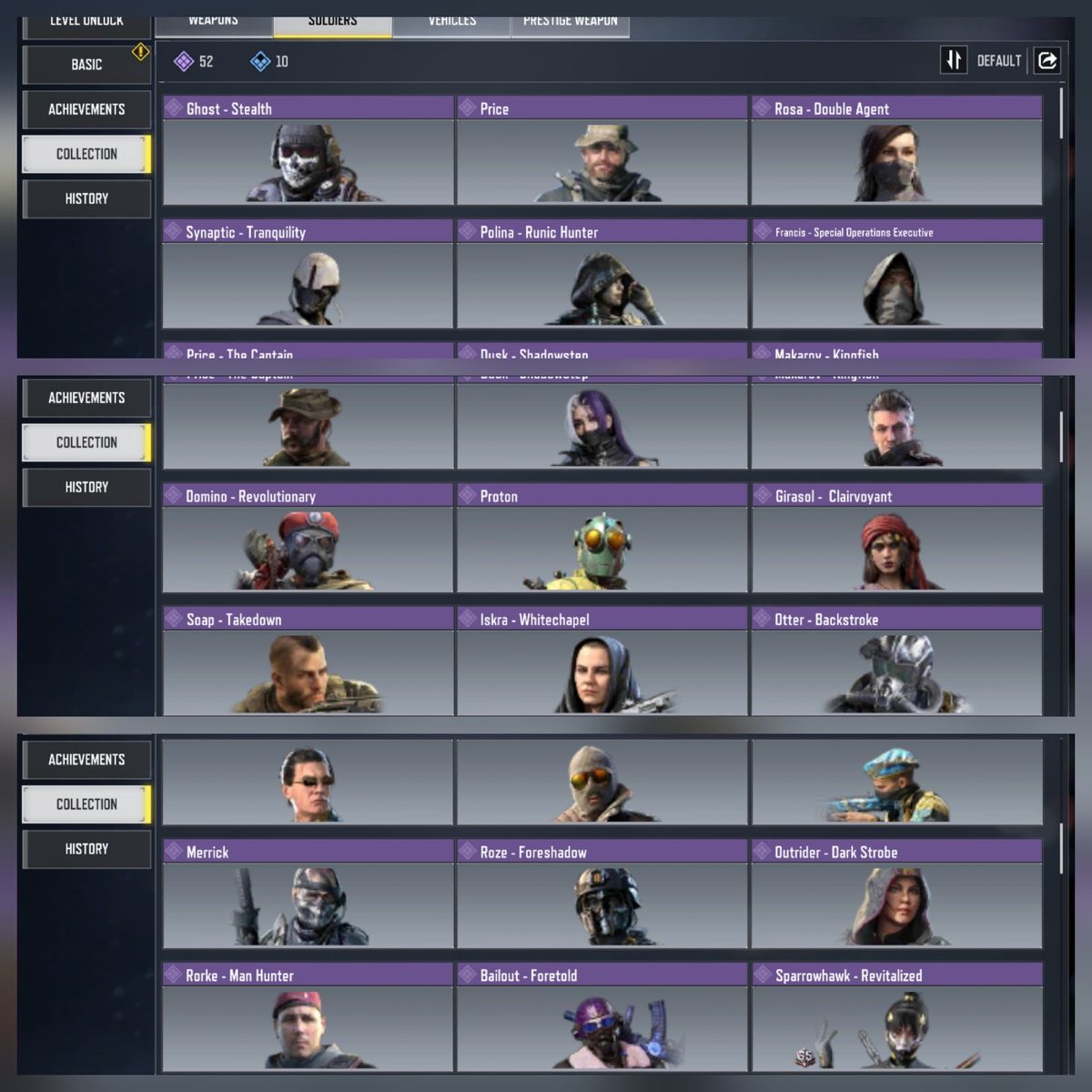Click rarity icon beside Synaptic - Tranquility

click(x=173, y=231)
